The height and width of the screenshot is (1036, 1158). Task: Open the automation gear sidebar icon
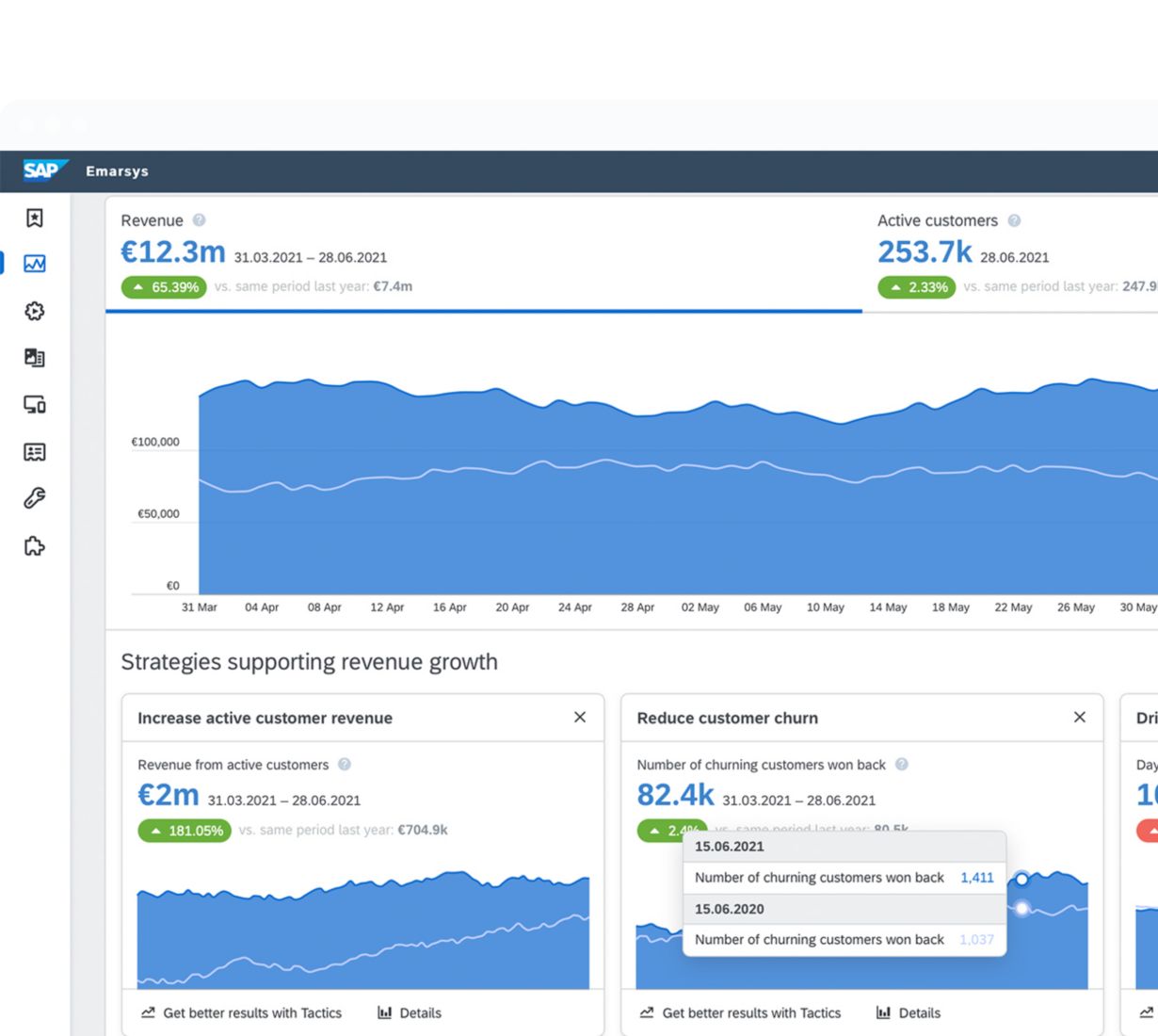(35, 311)
